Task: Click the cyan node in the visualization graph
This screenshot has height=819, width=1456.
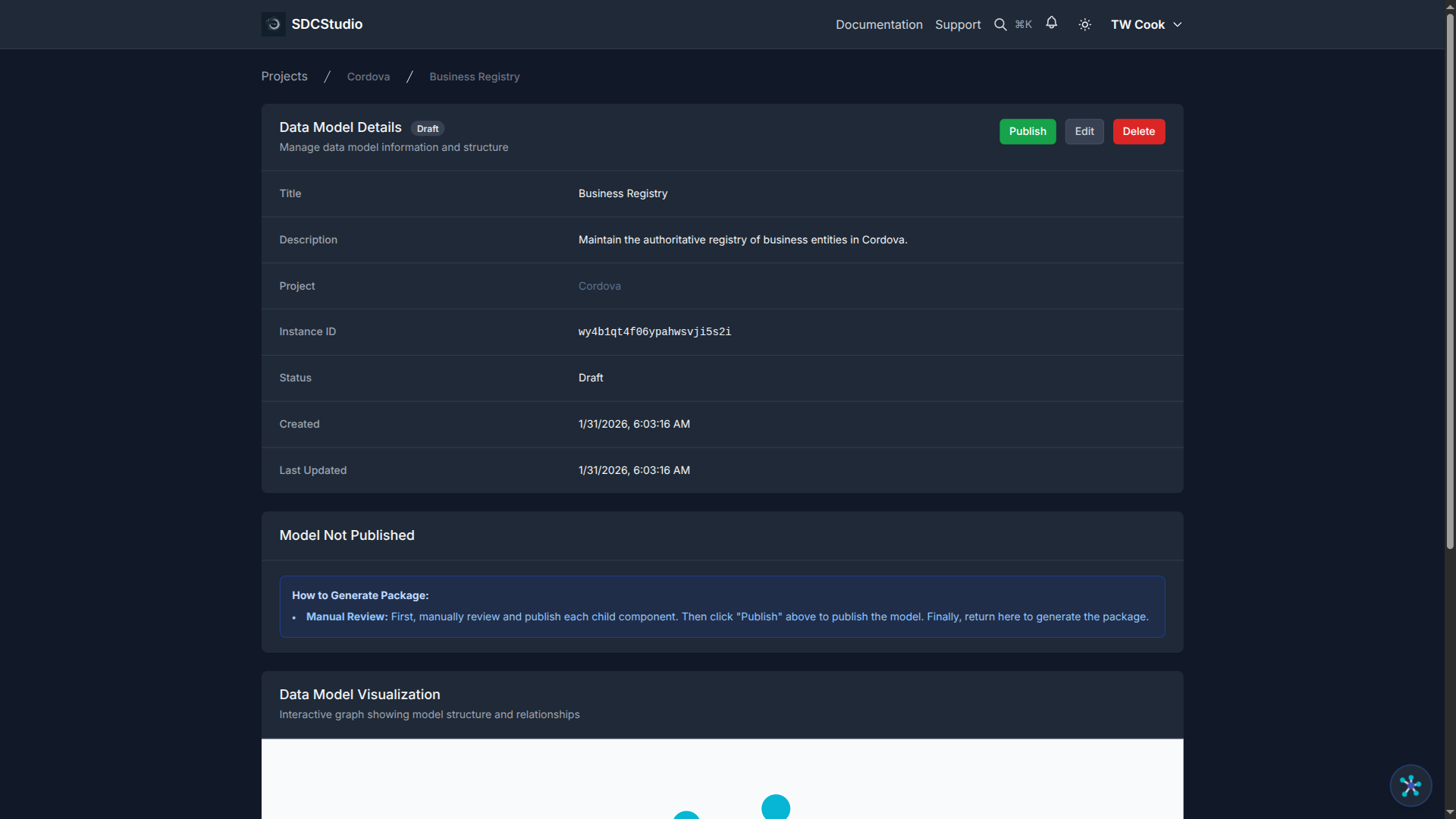Action: click(x=775, y=807)
